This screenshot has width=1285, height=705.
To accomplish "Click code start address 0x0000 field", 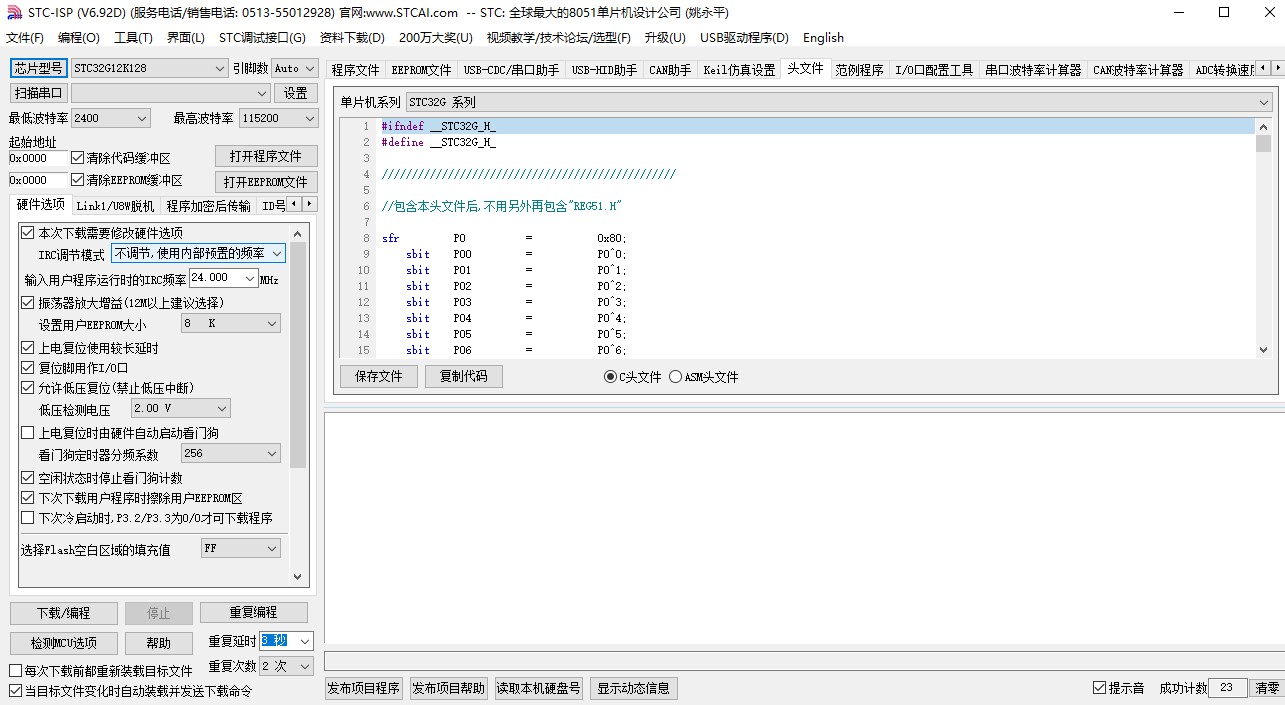I will tap(38, 158).
